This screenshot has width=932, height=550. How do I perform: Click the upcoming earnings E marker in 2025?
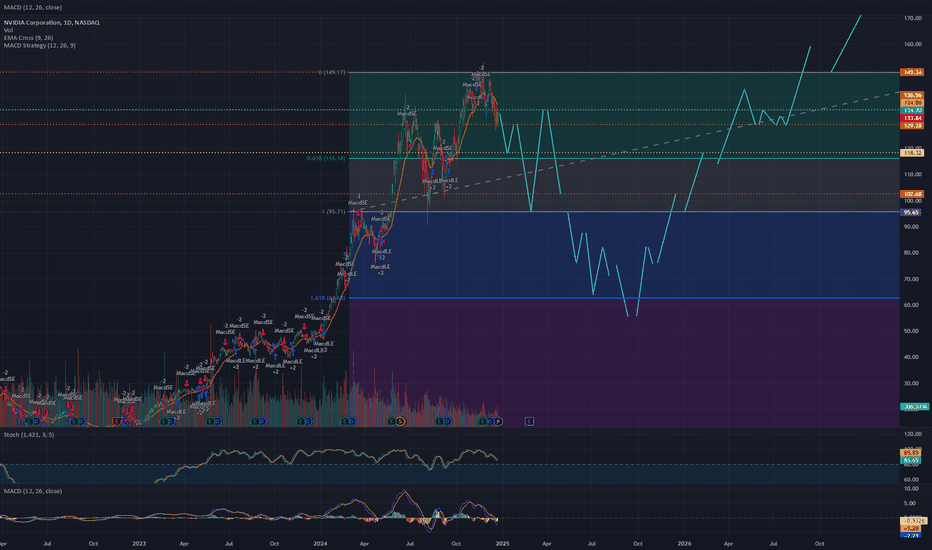(529, 422)
